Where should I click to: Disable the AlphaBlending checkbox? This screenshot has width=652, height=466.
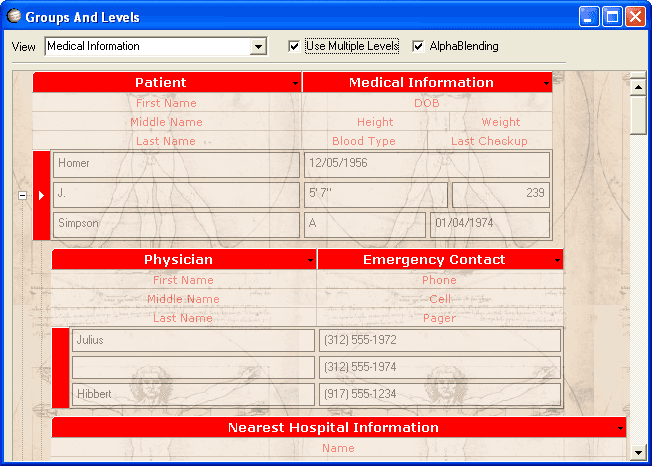[x=418, y=46]
